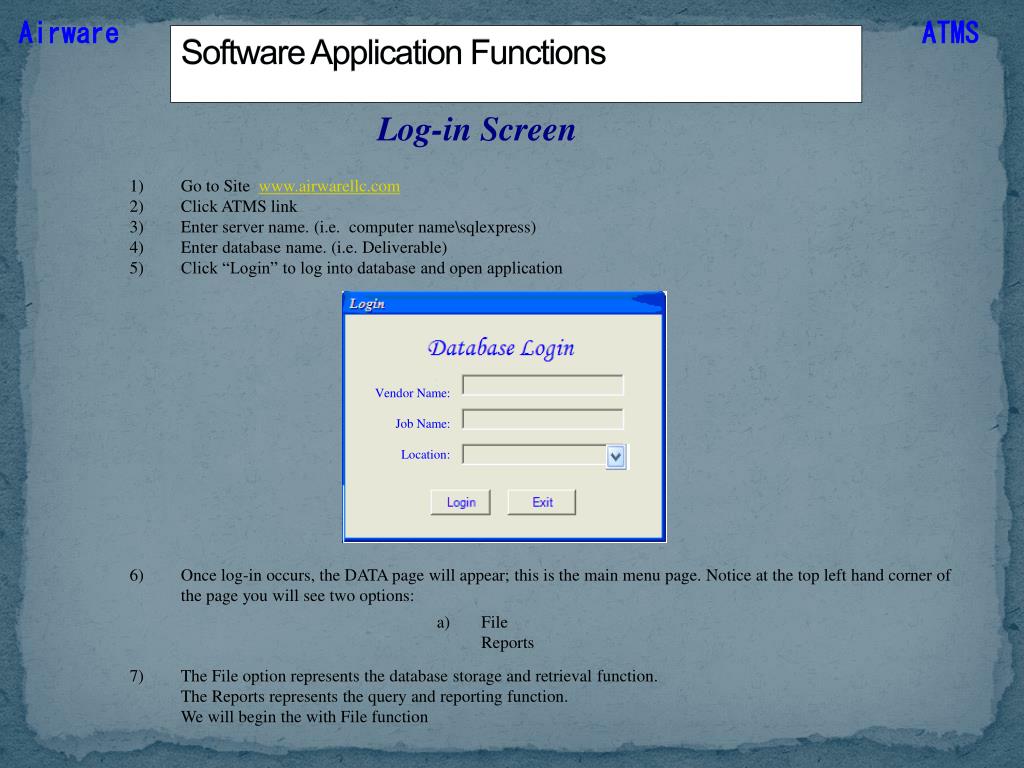
Task: Open the www.airwarellc.com link
Action: [x=329, y=186]
